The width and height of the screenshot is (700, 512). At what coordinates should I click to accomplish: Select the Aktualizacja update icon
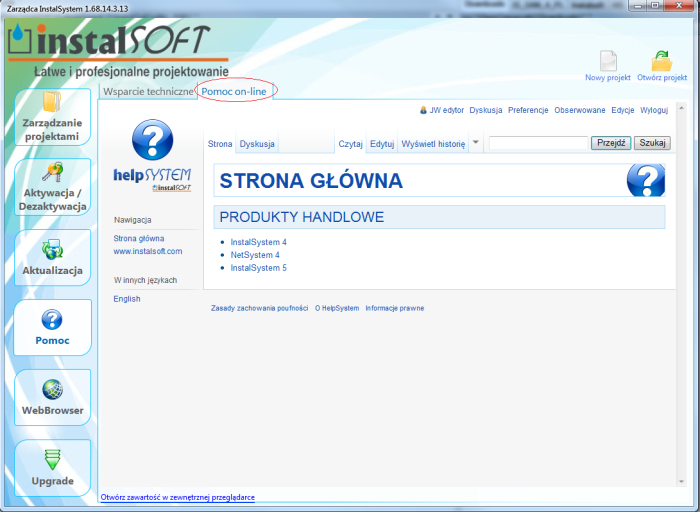pos(52,250)
